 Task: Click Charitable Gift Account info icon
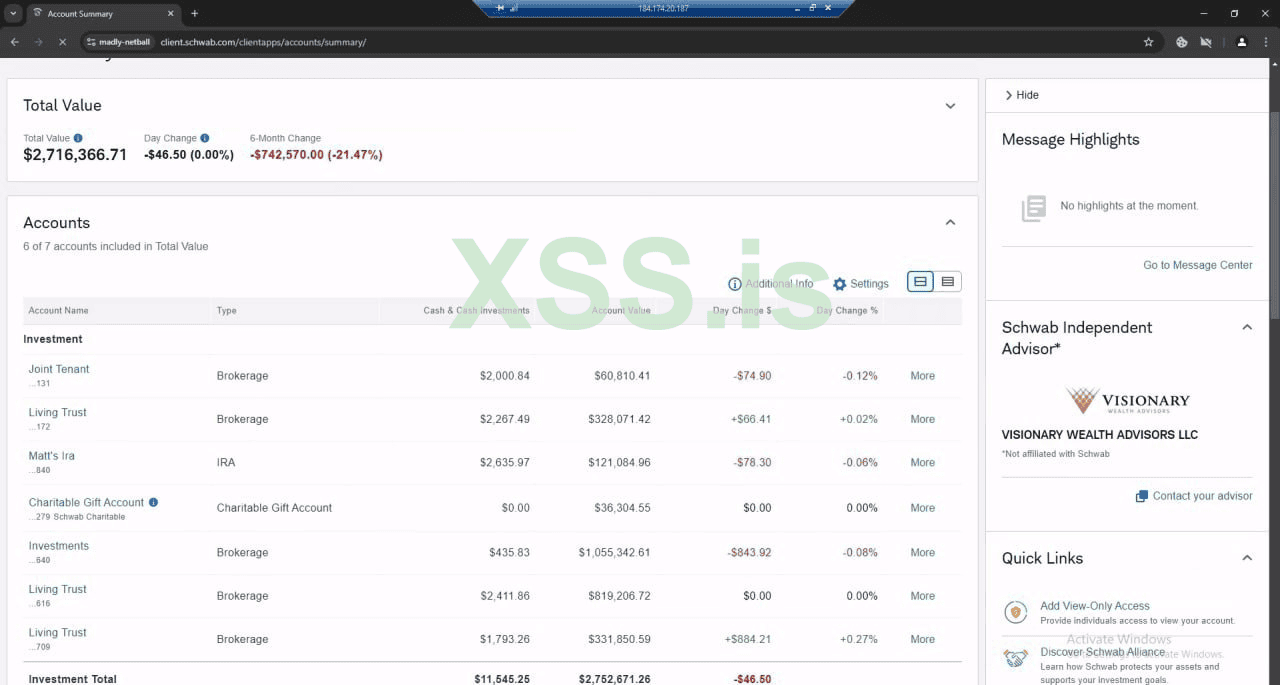click(x=153, y=502)
